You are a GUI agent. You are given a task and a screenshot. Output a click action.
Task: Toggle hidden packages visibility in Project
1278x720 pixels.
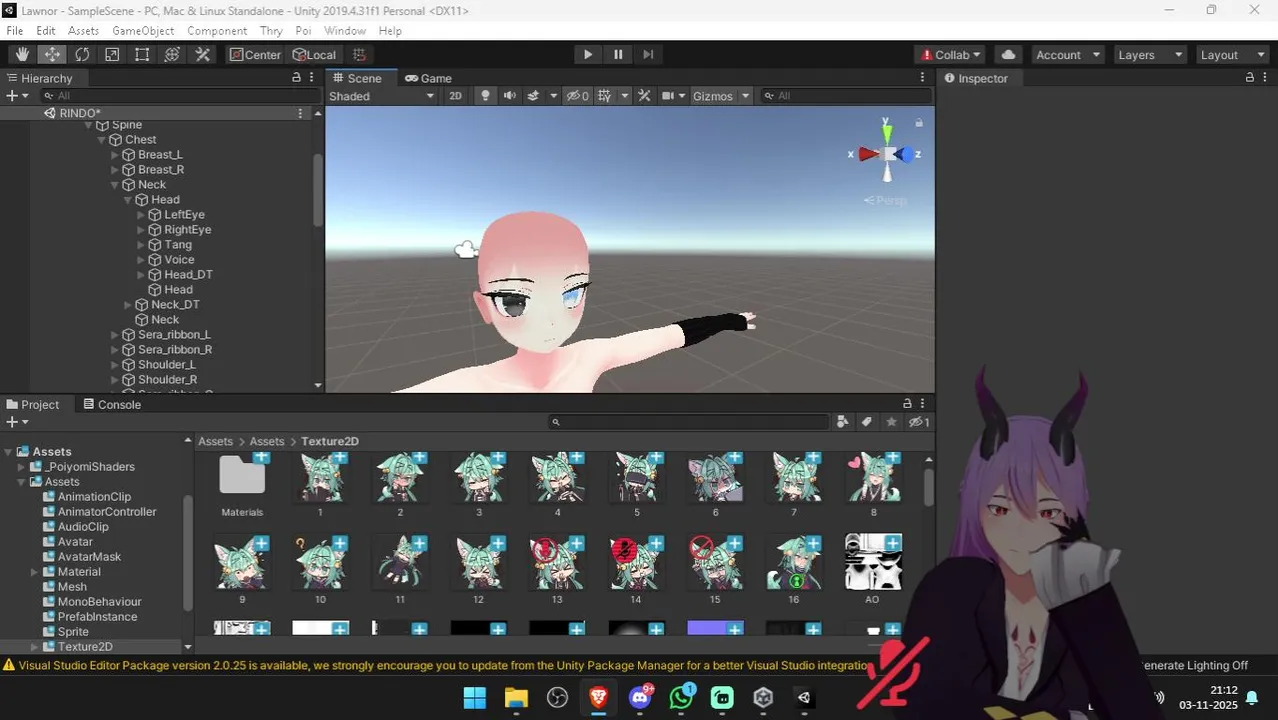pos(919,422)
